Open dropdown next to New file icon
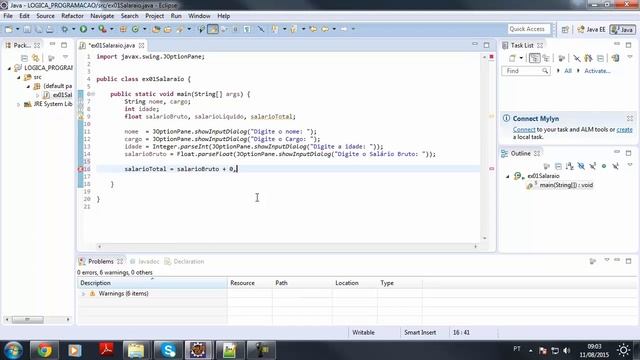 [x=18, y=29]
